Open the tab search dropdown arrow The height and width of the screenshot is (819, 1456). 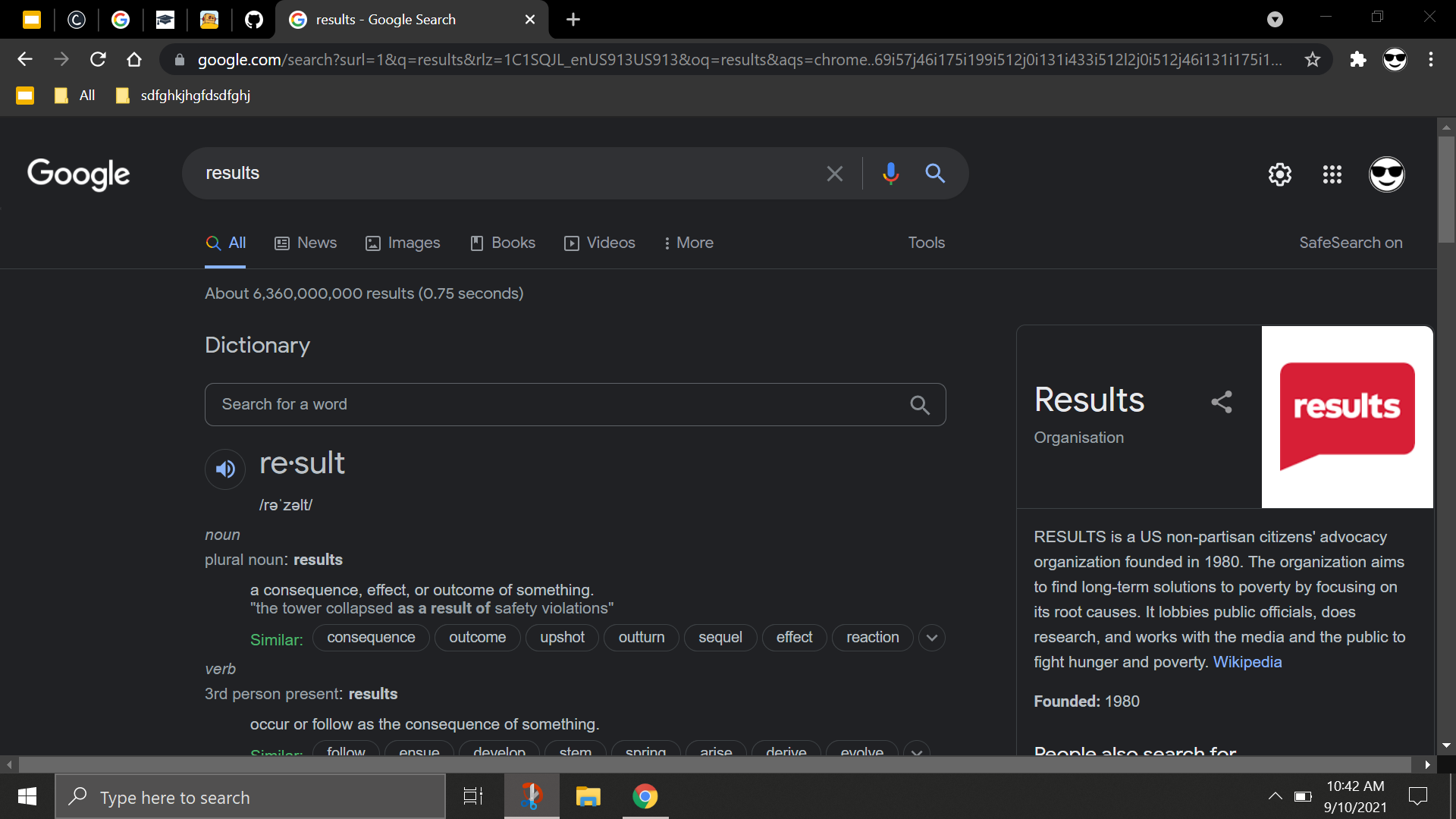(x=1276, y=20)
